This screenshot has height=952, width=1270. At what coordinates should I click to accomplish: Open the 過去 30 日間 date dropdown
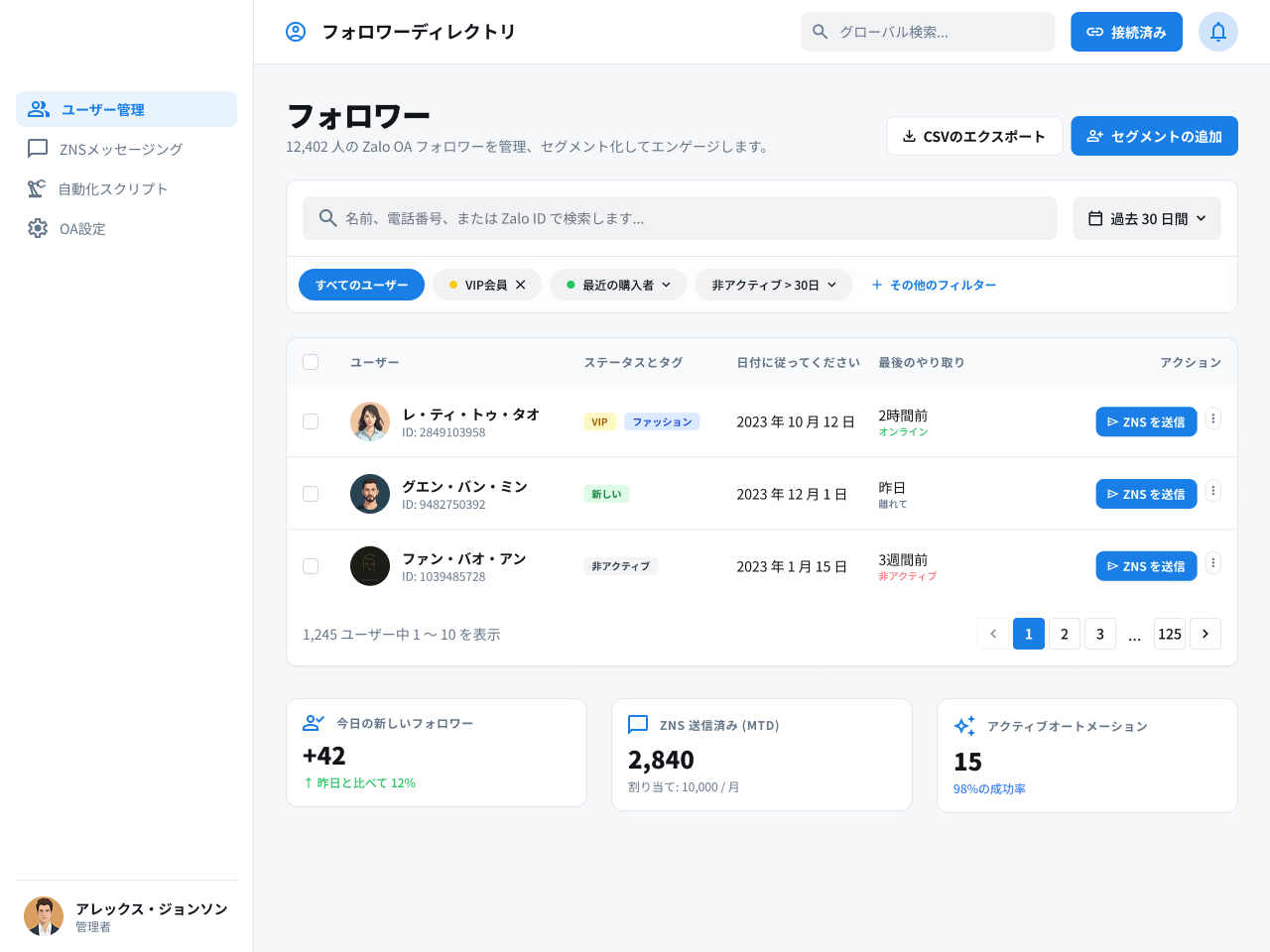[x=1147, y=218]
